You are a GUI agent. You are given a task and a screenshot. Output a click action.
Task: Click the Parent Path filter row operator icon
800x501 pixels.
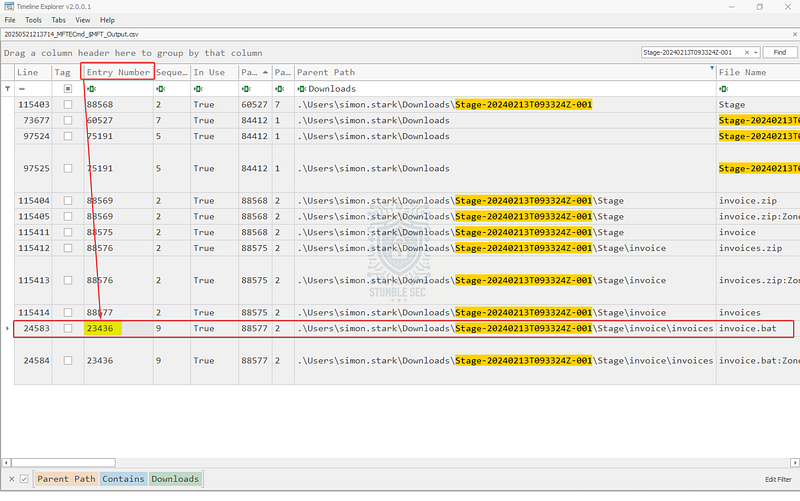[x=302, y=89]
